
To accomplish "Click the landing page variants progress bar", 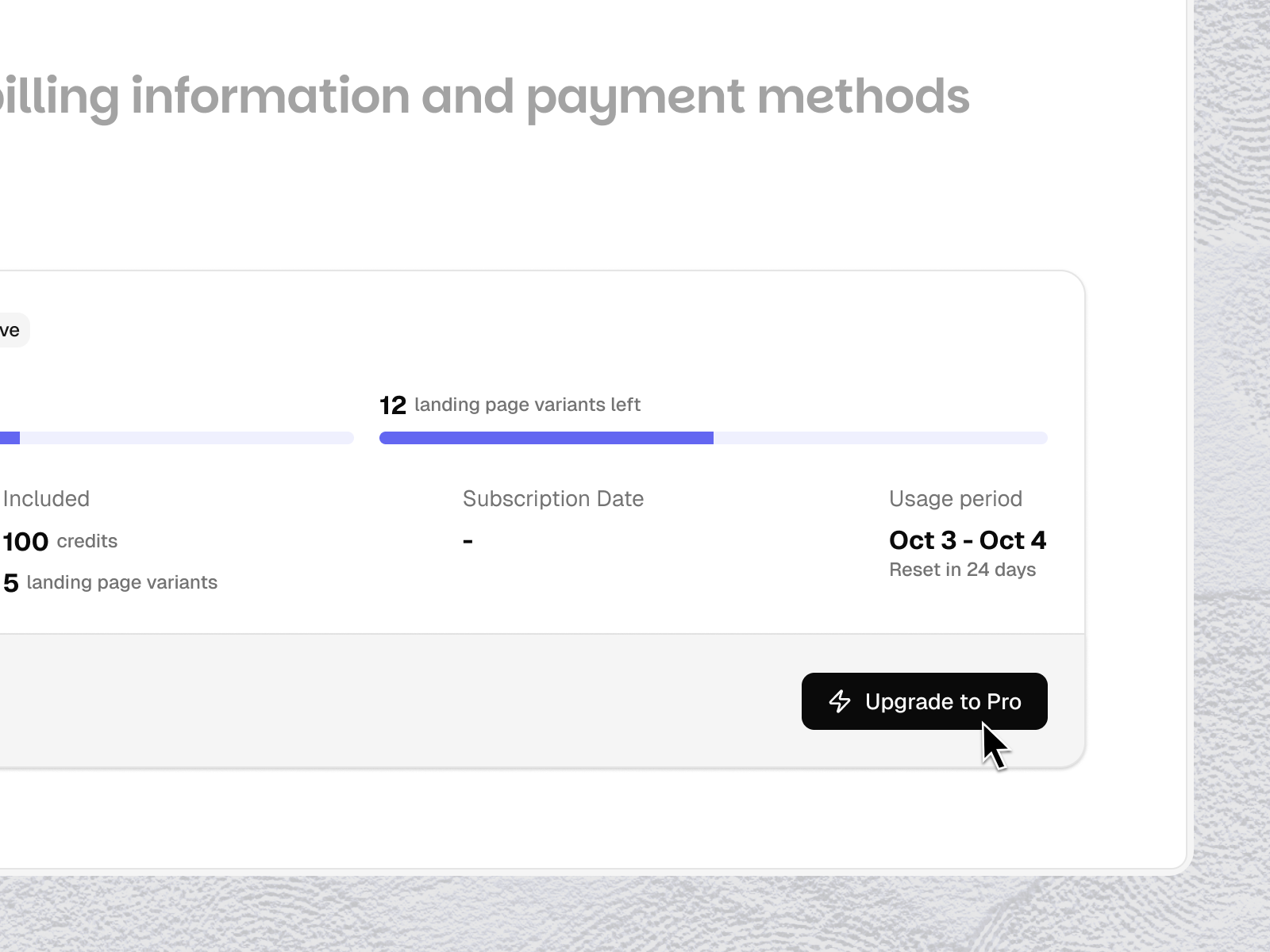I will (x=714, y=438).
